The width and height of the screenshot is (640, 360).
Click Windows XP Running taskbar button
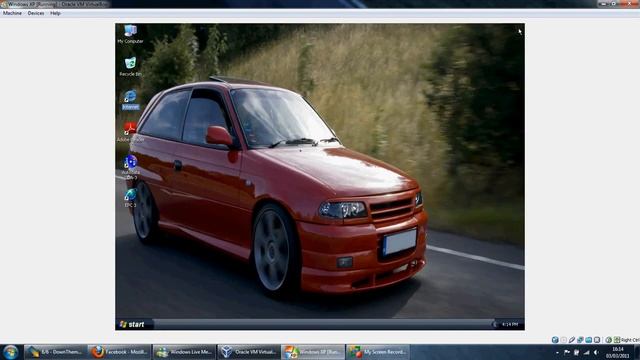click(x=313, y=352)
